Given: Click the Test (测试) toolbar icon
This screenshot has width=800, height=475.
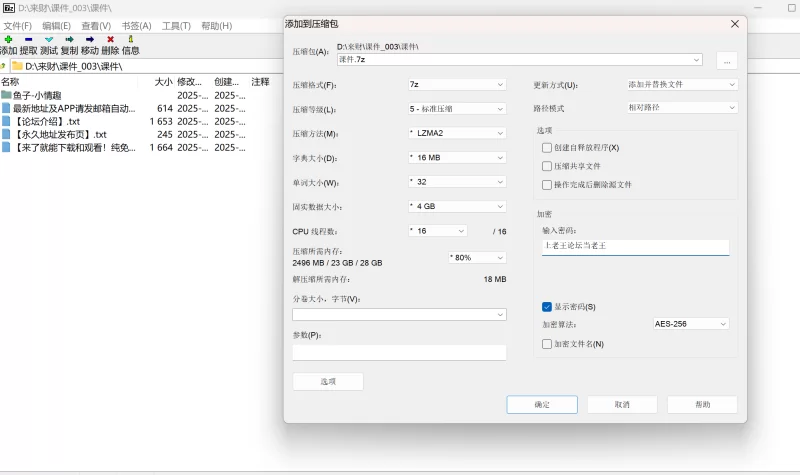Looking at the screenshot, I should 49,39.
